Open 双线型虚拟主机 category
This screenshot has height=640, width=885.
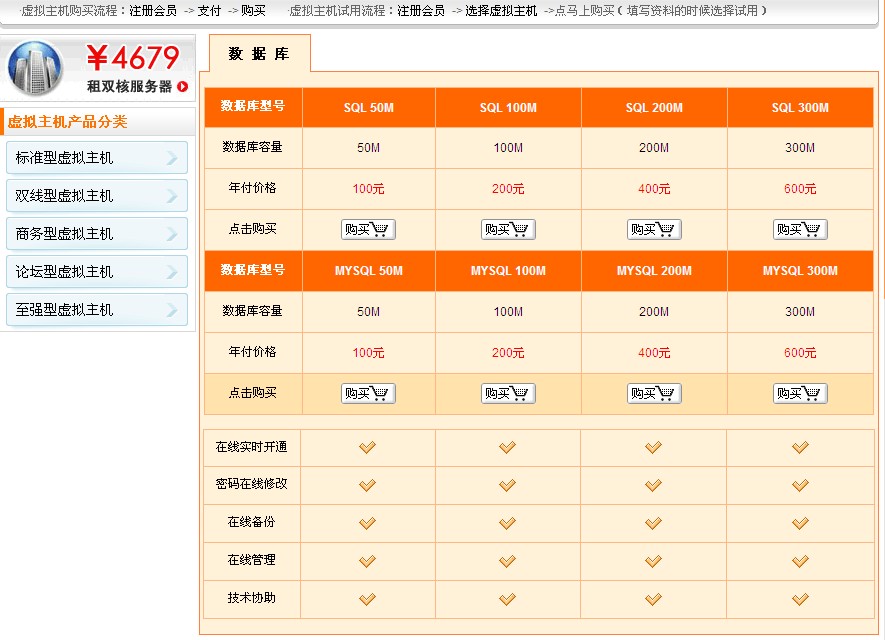(x=97, y=195)
